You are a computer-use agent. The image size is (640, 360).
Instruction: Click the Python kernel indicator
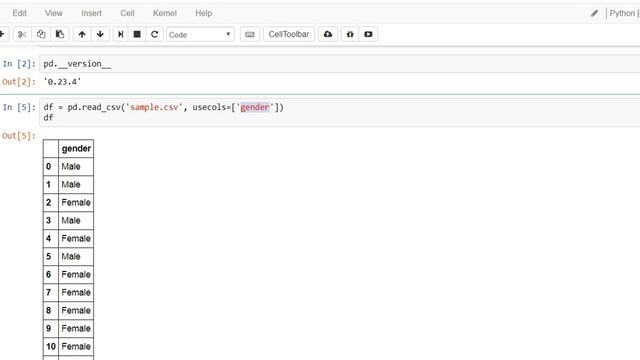click(624, 13)
